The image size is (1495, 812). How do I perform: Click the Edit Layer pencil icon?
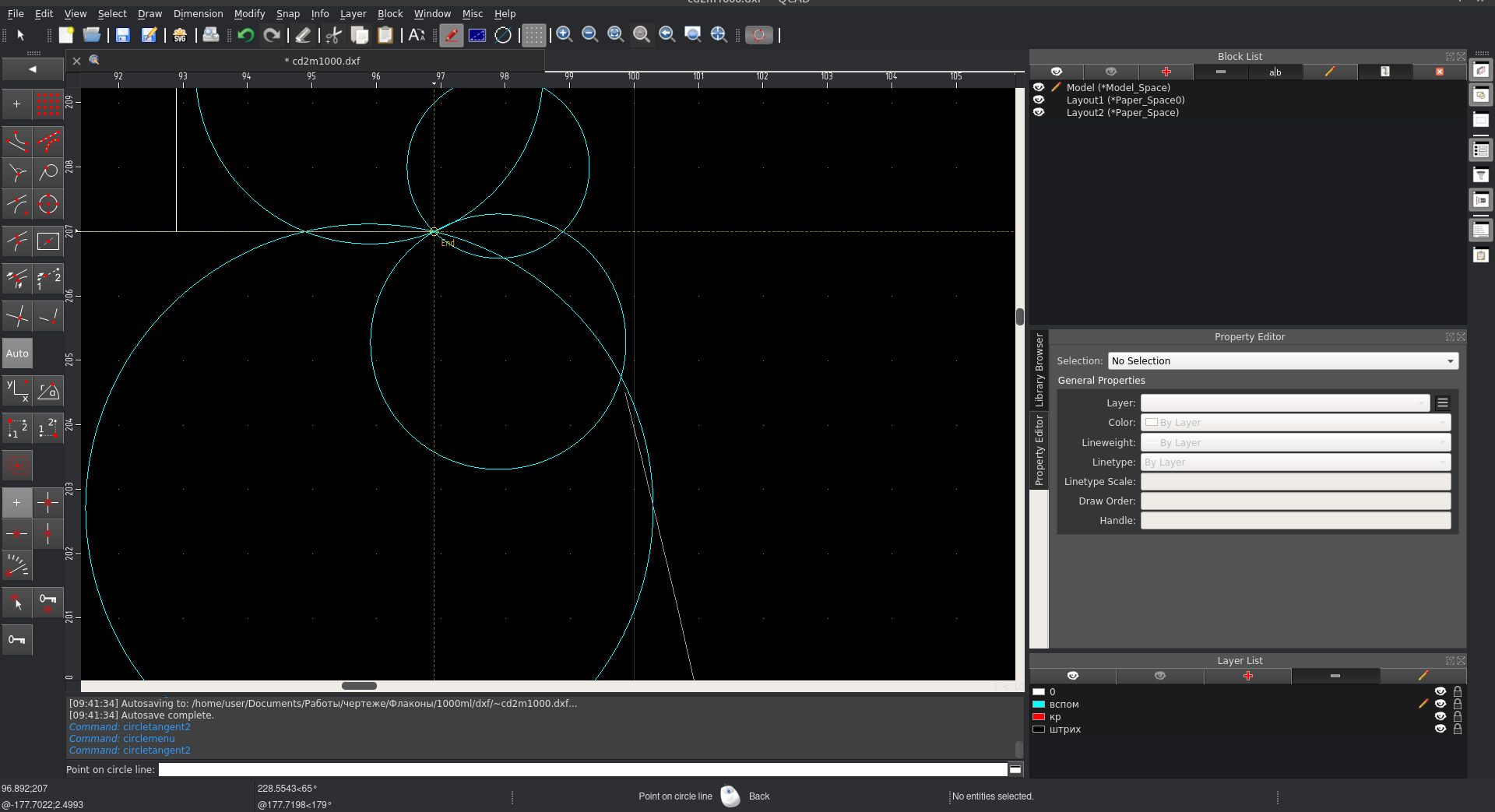[x=1423, y=676]
